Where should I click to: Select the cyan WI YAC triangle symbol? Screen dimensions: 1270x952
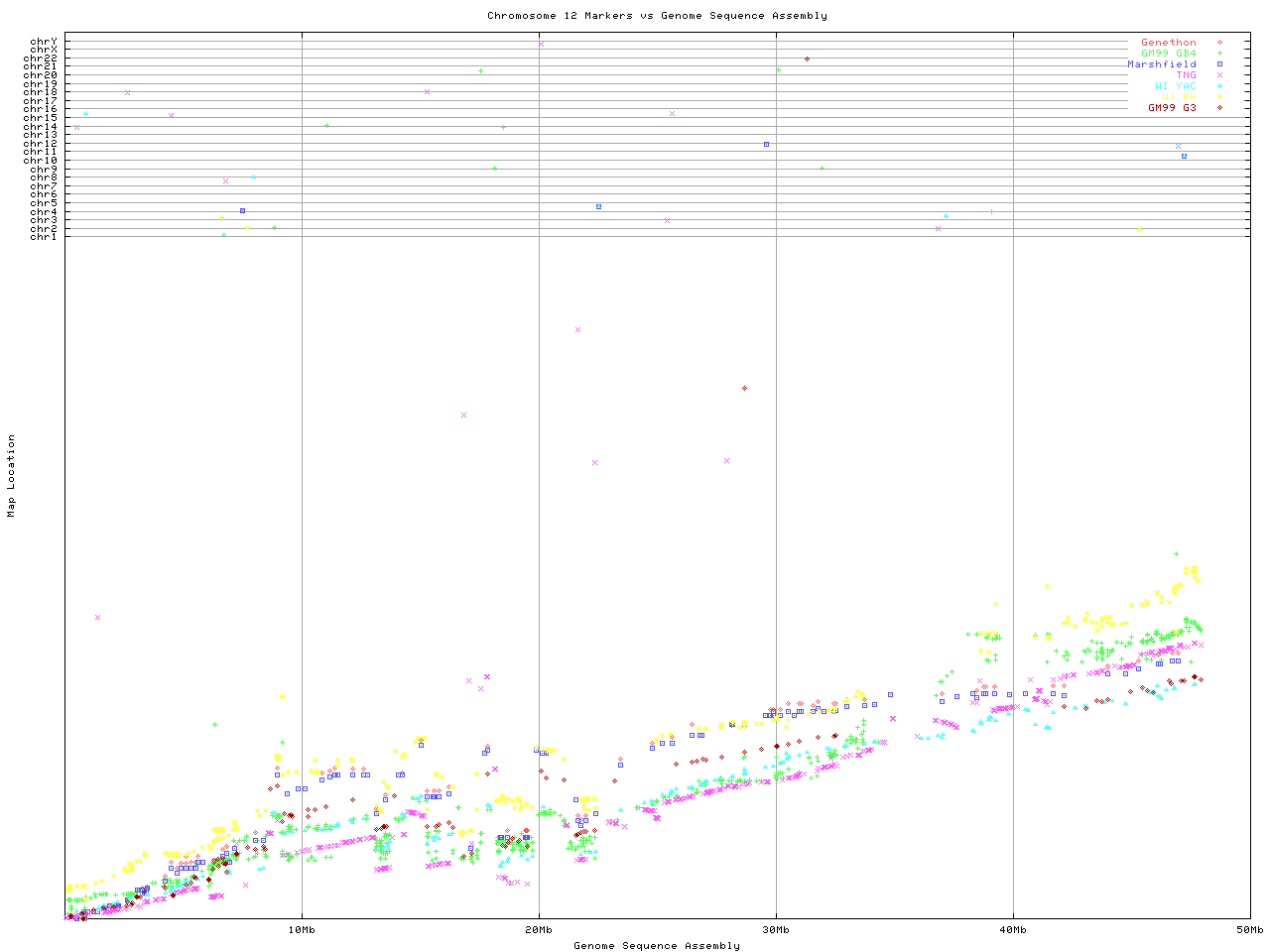pos(1219,86)
